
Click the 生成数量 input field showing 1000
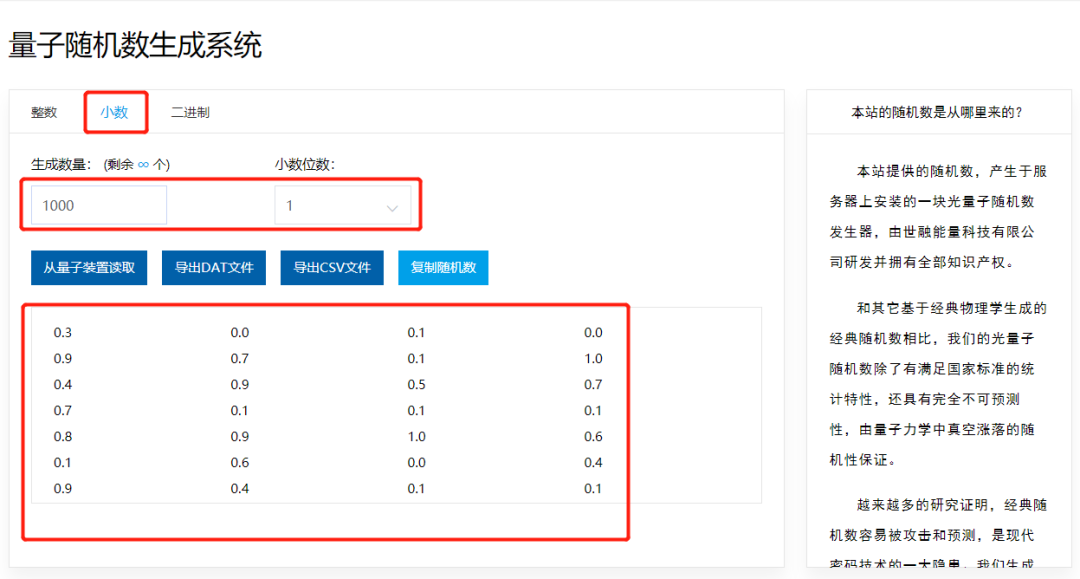tap(98, 206)
